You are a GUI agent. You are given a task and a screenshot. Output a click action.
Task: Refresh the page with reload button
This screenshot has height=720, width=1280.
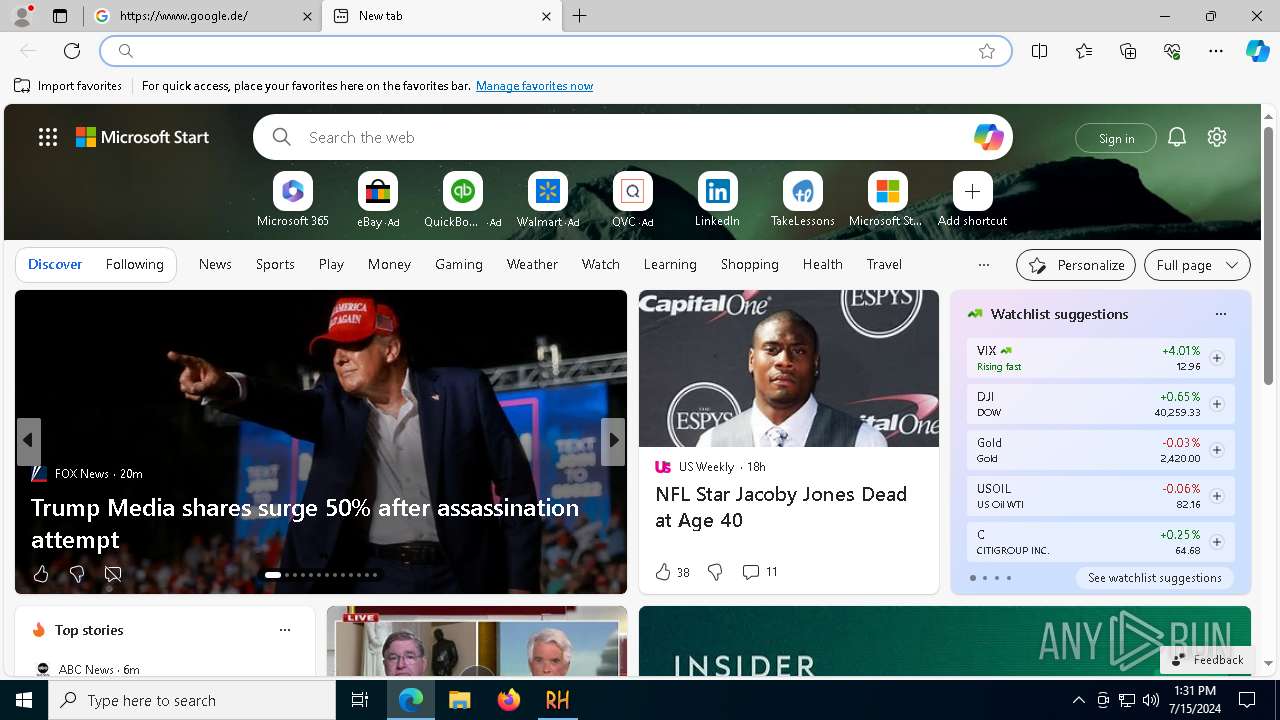coord(72,51)
